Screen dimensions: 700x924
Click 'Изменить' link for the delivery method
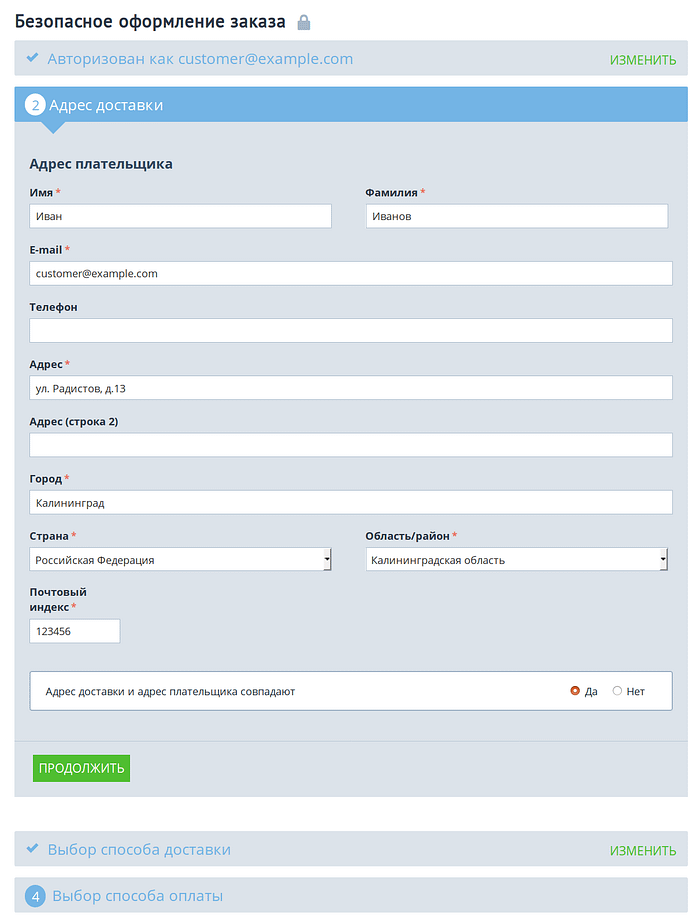coord(642,851)
